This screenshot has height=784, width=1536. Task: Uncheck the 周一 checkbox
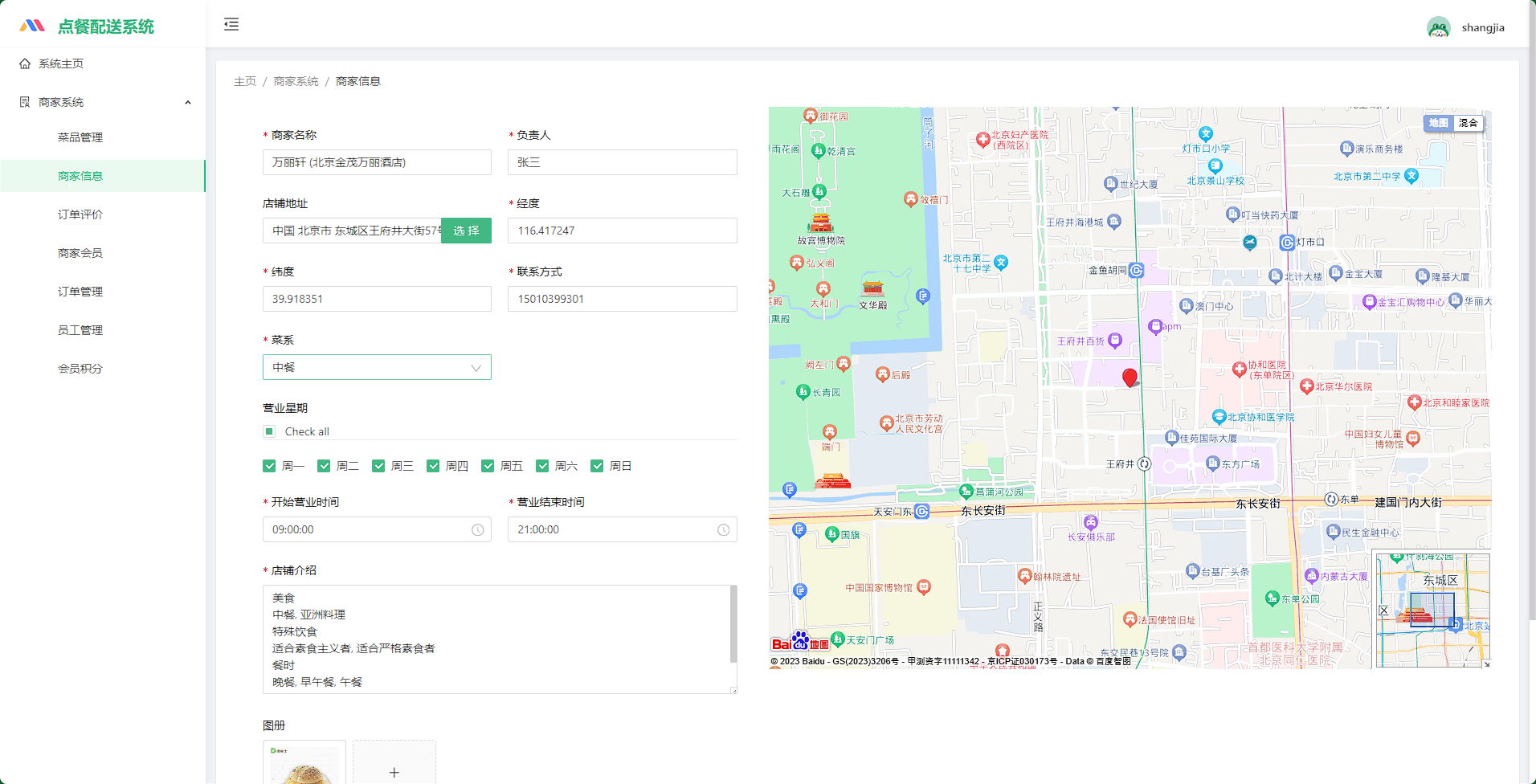coord(269,466)
